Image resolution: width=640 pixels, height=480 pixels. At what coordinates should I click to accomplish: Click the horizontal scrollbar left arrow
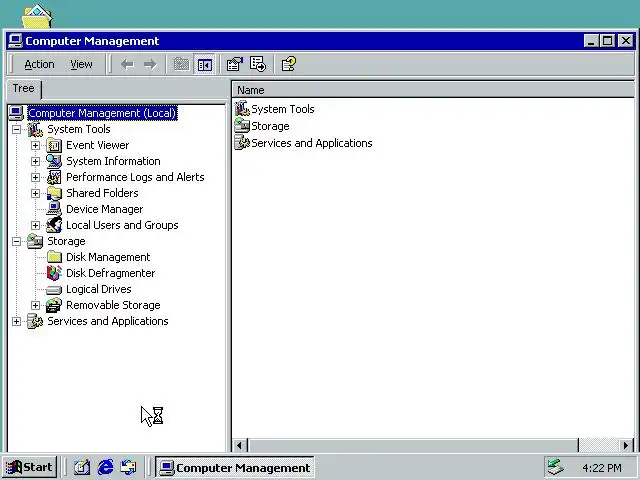tap(240, 445)
